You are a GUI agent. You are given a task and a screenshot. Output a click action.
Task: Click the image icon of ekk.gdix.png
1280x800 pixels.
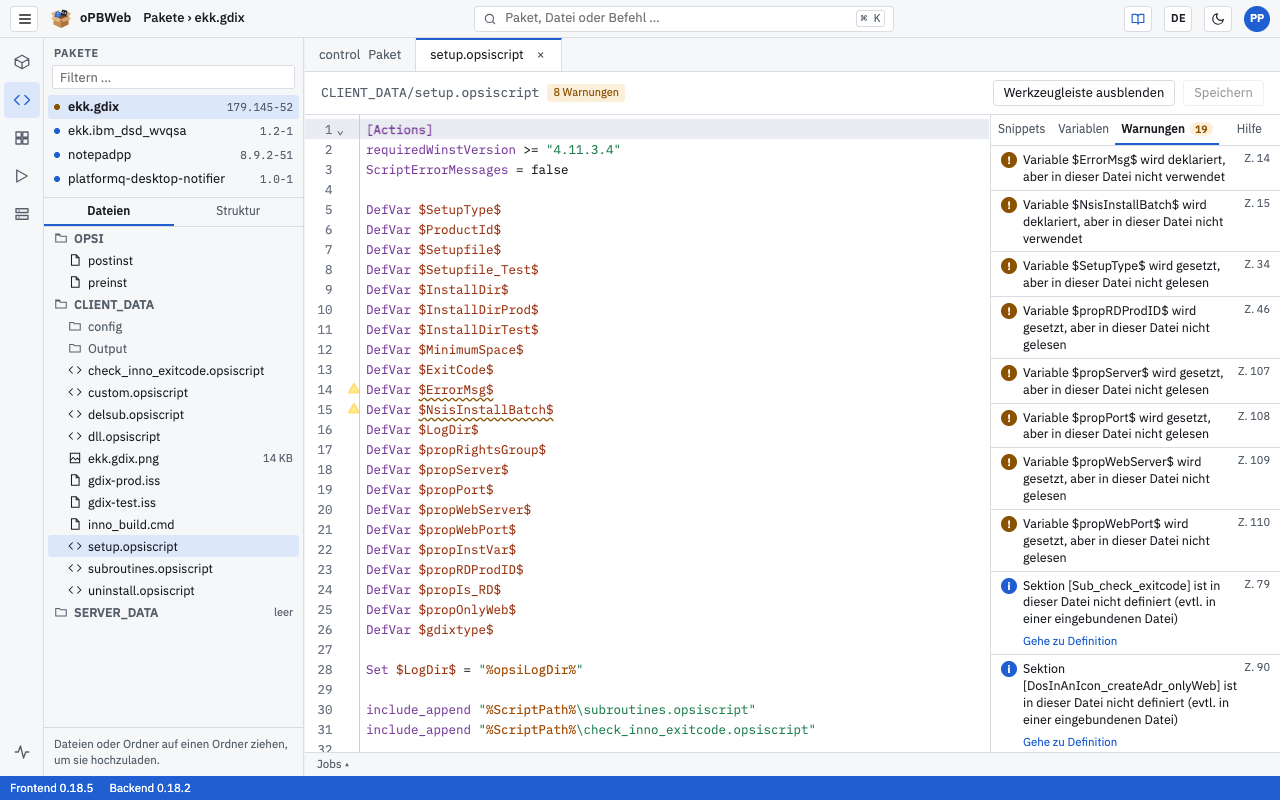pyautogui.click(x=75, y=458)
